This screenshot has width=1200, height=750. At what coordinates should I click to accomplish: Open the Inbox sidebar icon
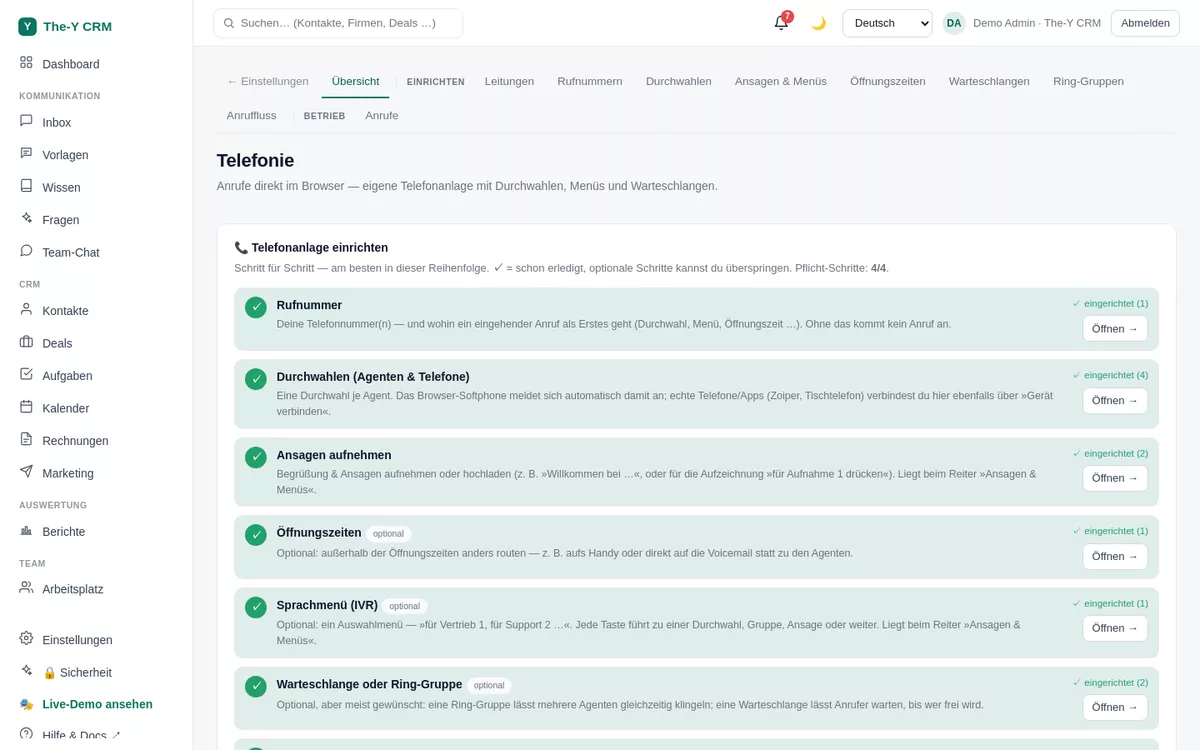(x=26, y=121)
